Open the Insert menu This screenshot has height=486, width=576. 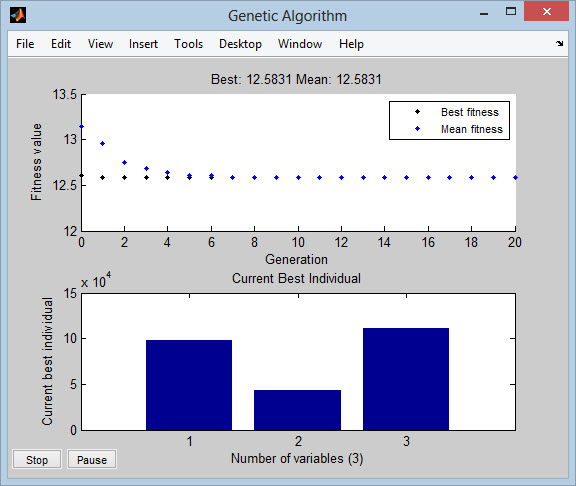coord(143,44)
